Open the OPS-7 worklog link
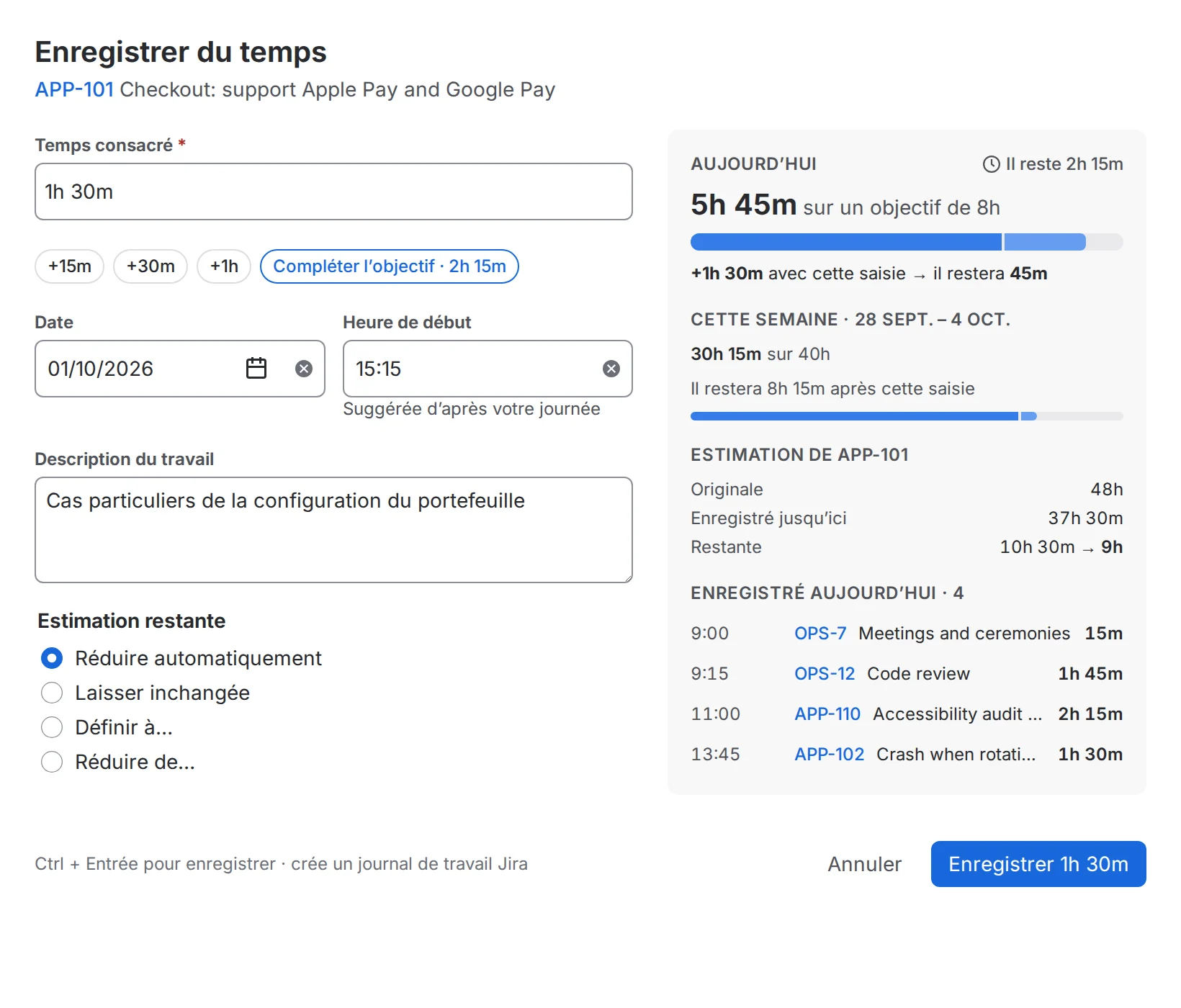This screenshot has width=1181, height=1008. point(820,634)
